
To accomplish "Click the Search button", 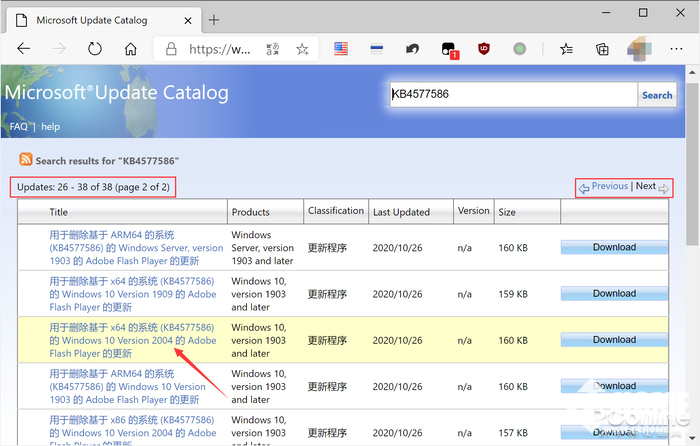I will (x=657, y=95).
